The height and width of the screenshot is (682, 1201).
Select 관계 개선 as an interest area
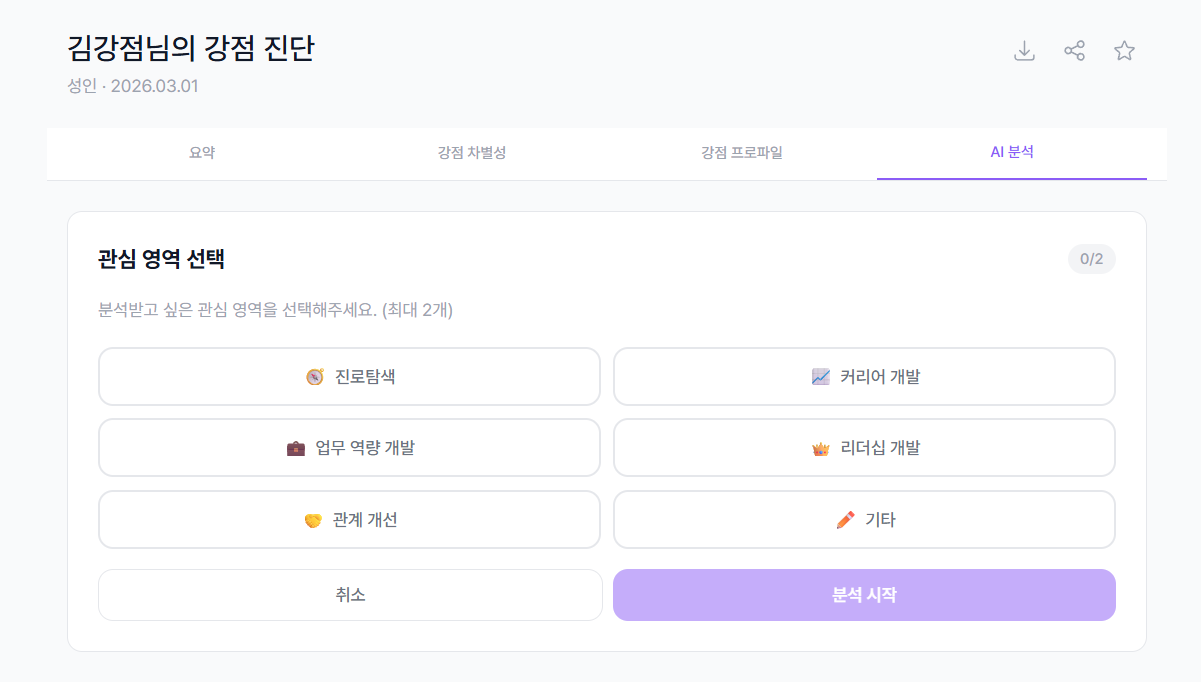(x=349, y=519)
